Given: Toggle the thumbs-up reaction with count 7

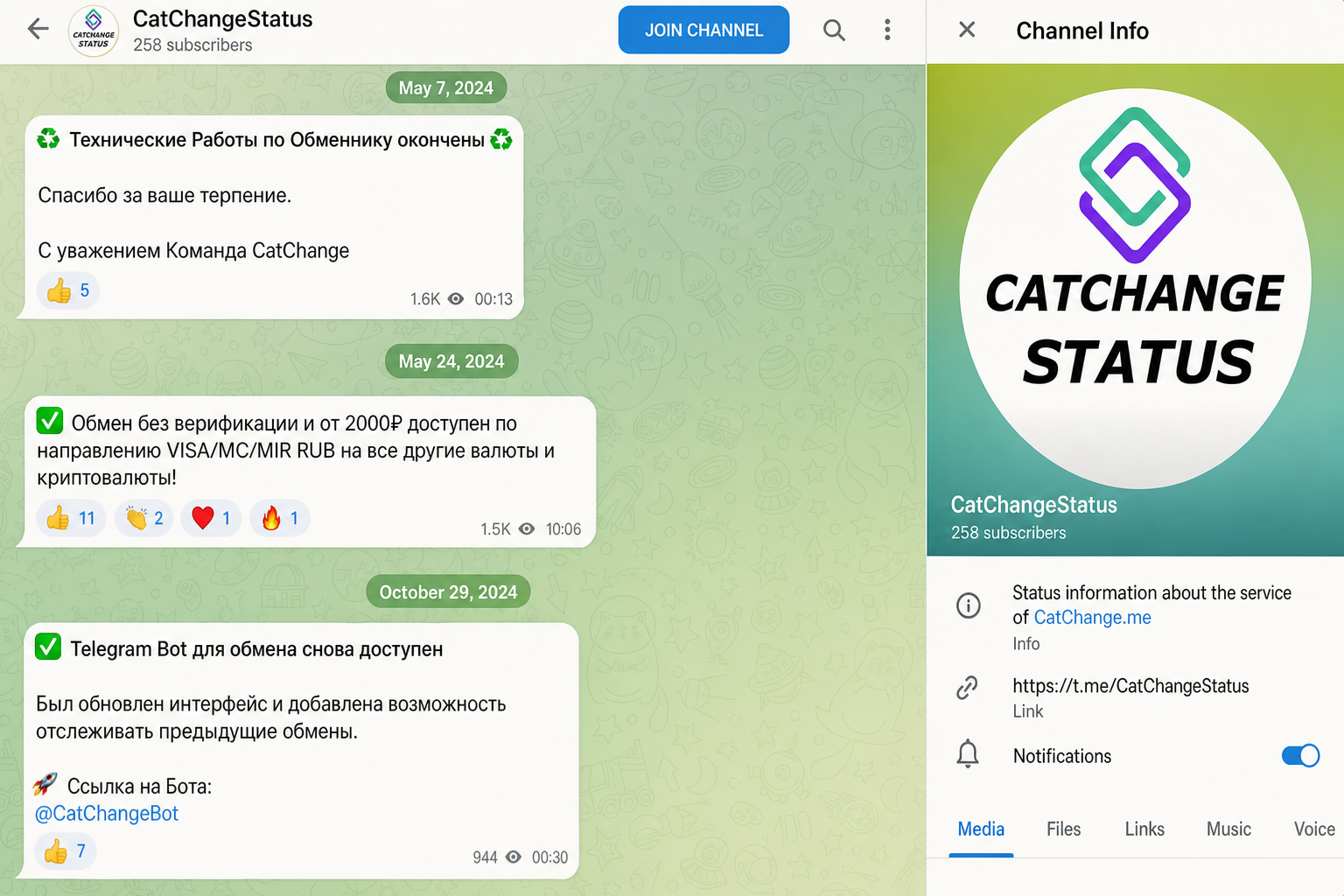Looking at the screenshot, I should tap(66, 850).
